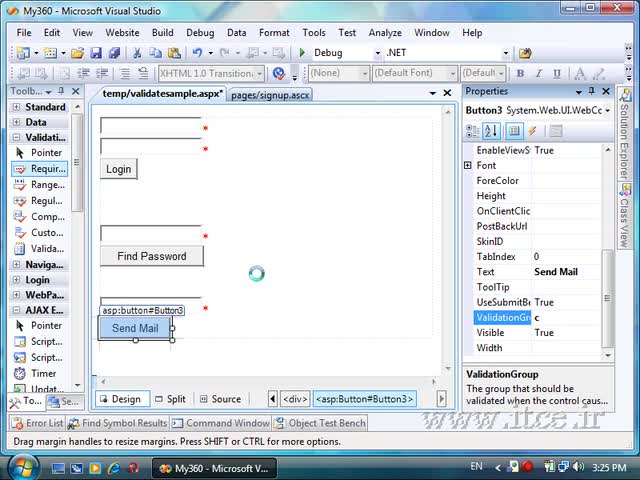Viewport: 640px width, 480px height.
Task: Select the ValidationSummary toolbox item
Action: pos(40,248)
